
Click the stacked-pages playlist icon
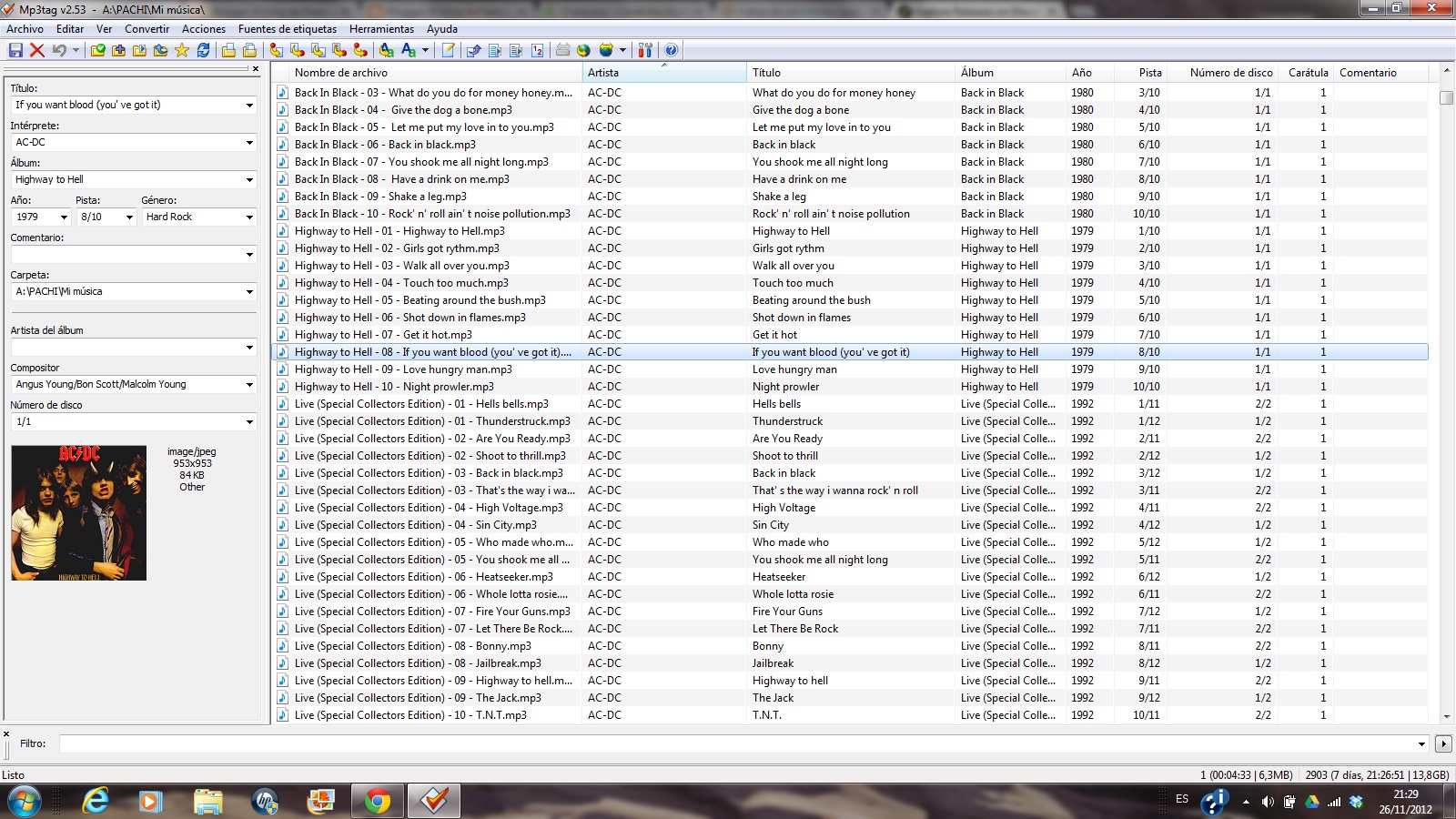click(x=249, y=50)
